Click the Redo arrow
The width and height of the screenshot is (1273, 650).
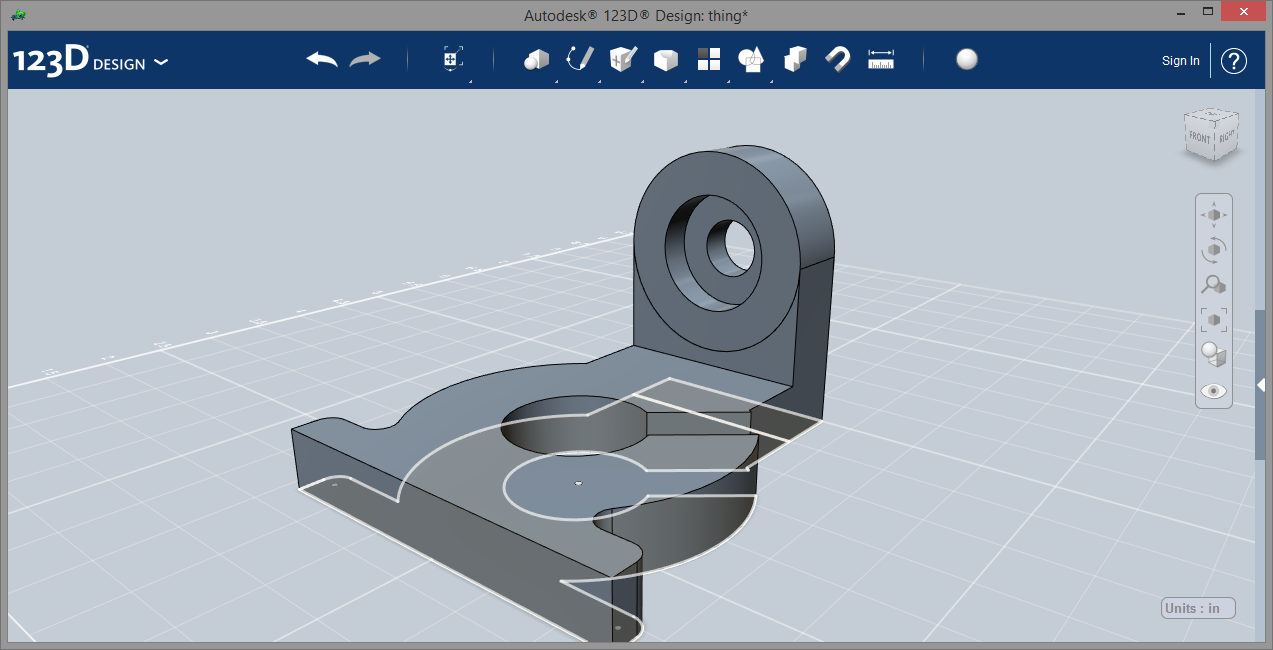pos(365,60)
